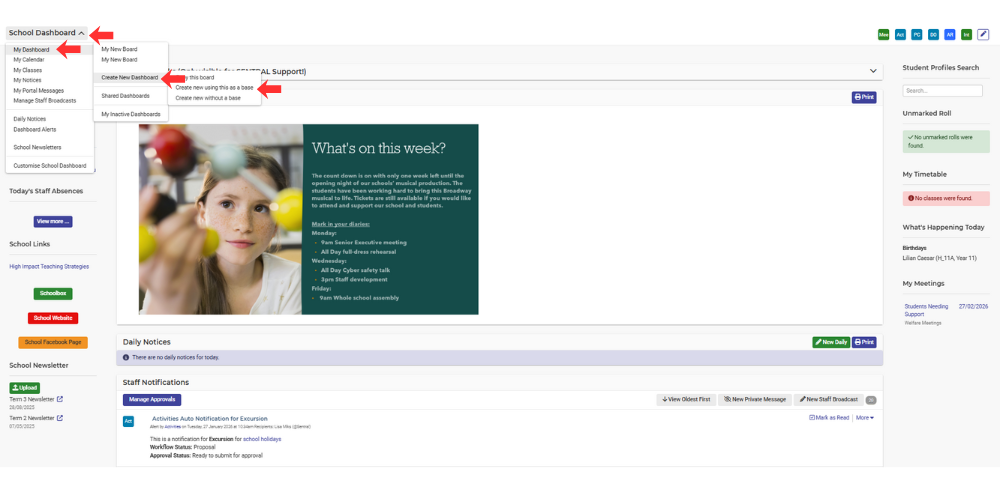Open the Act shortcut icon in header
Screen dimensions: 1000x493
coord(900,34)
